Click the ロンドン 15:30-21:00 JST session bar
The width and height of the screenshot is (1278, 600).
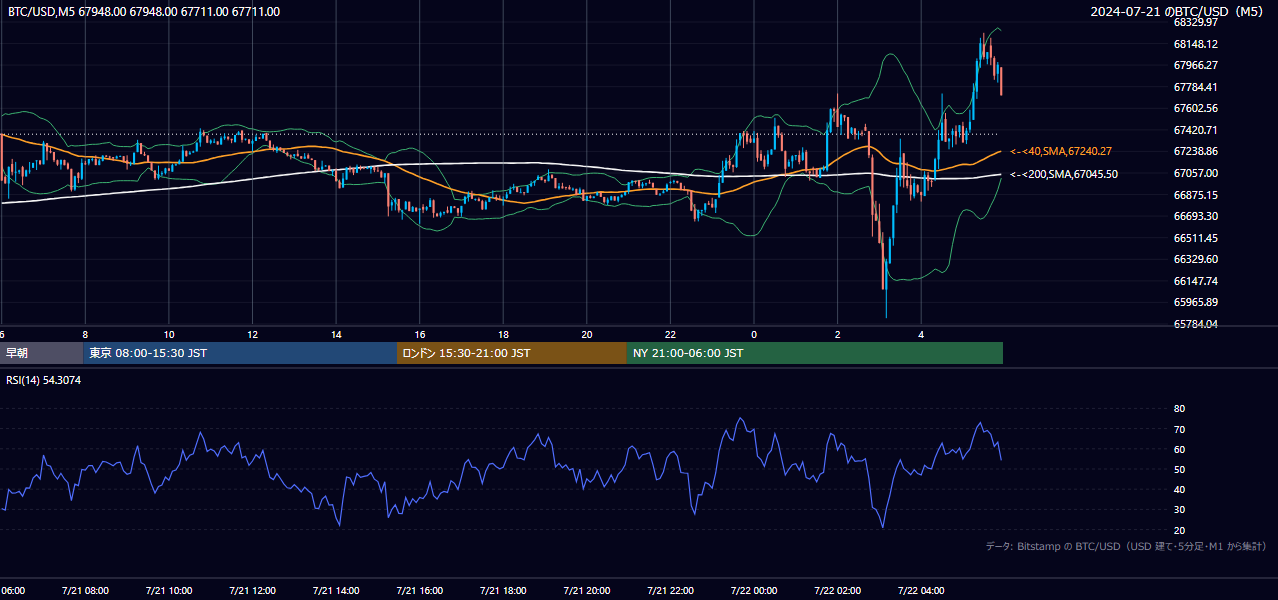(512, 353)
